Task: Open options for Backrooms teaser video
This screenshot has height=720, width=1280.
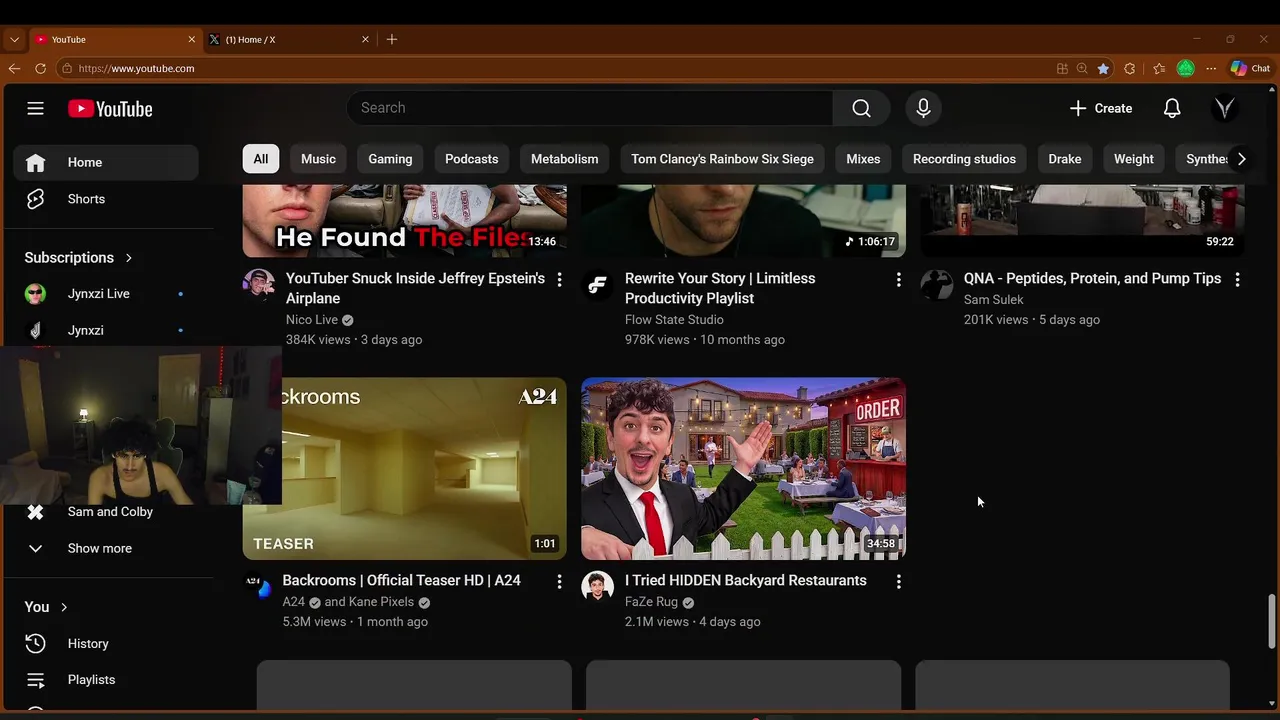Action: 559,582
